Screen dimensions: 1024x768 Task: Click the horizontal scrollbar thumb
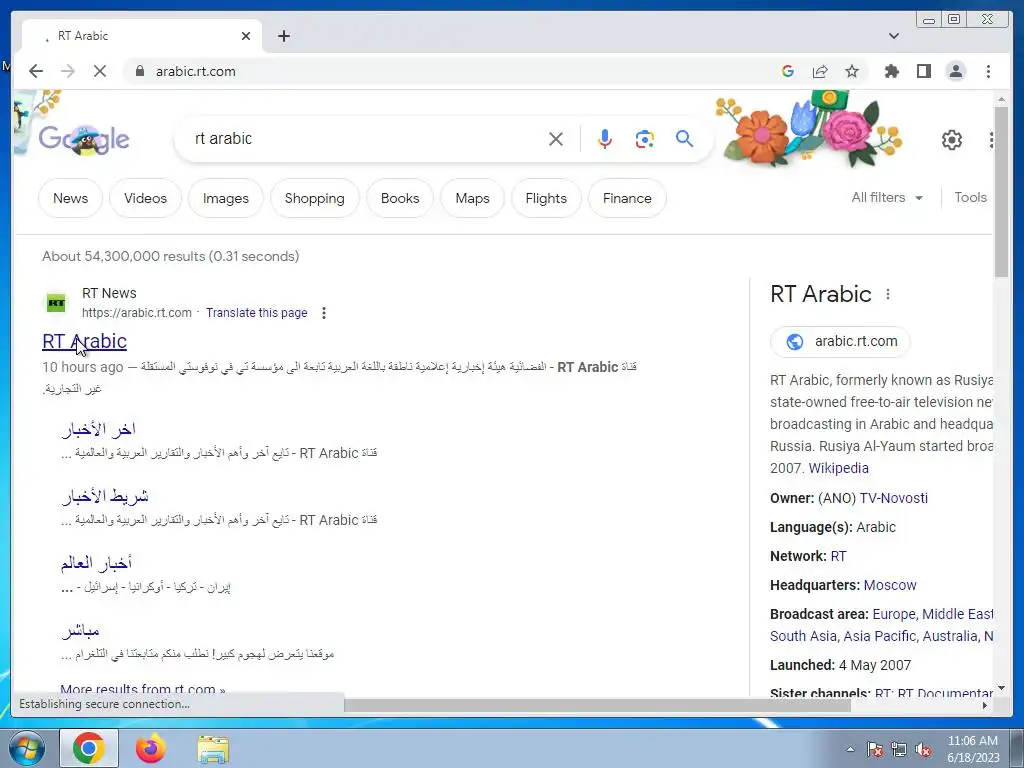click(597, 705)
